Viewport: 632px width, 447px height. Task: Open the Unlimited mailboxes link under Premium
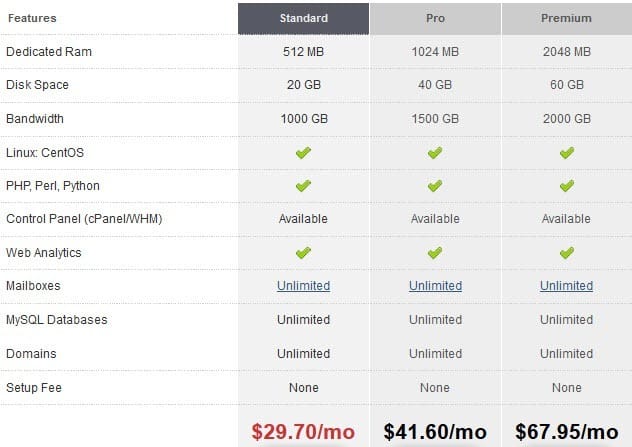(x=566, y=286)
